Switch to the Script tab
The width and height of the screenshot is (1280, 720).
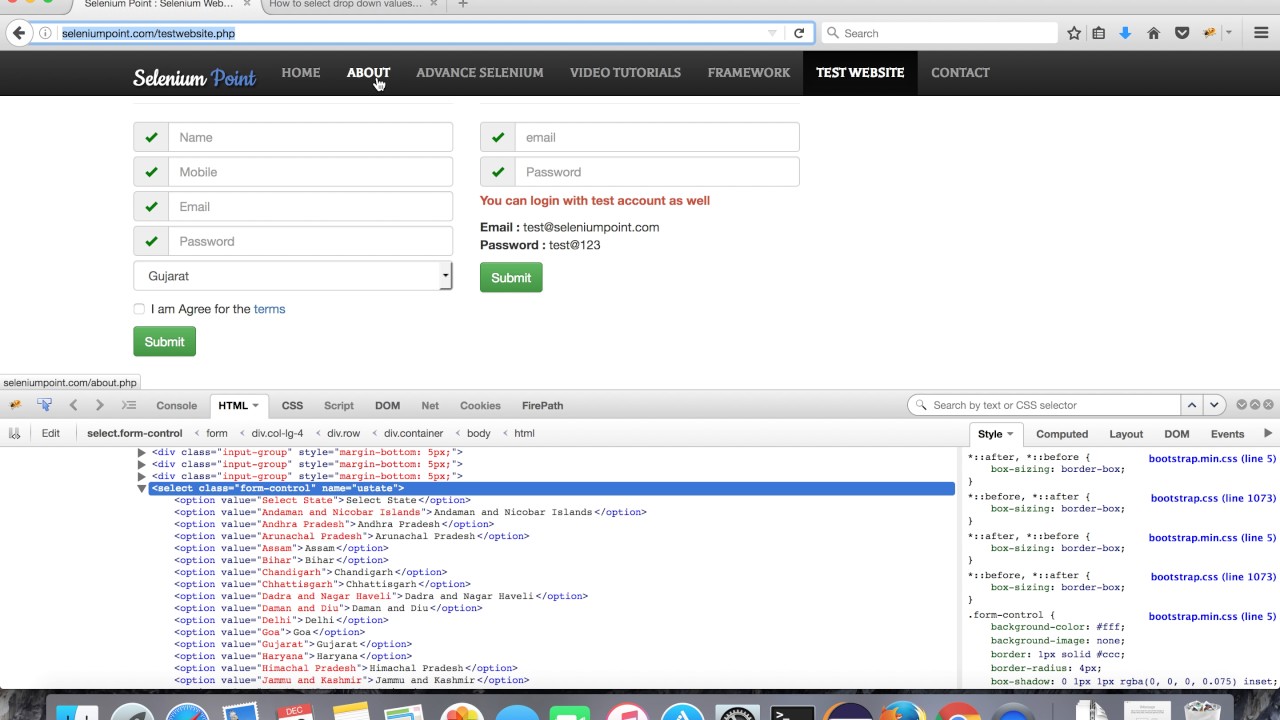[x=339, y=405]
